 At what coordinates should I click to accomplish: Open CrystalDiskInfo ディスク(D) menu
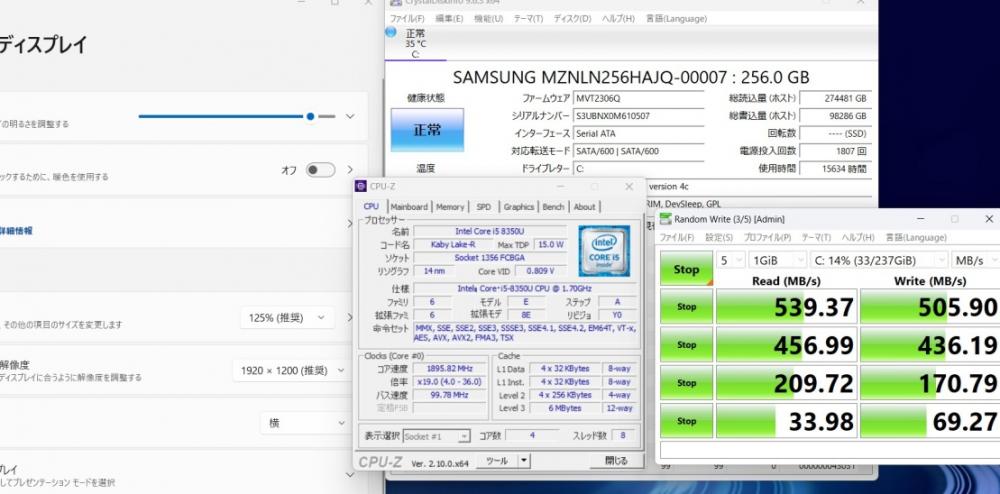(572, 19)
